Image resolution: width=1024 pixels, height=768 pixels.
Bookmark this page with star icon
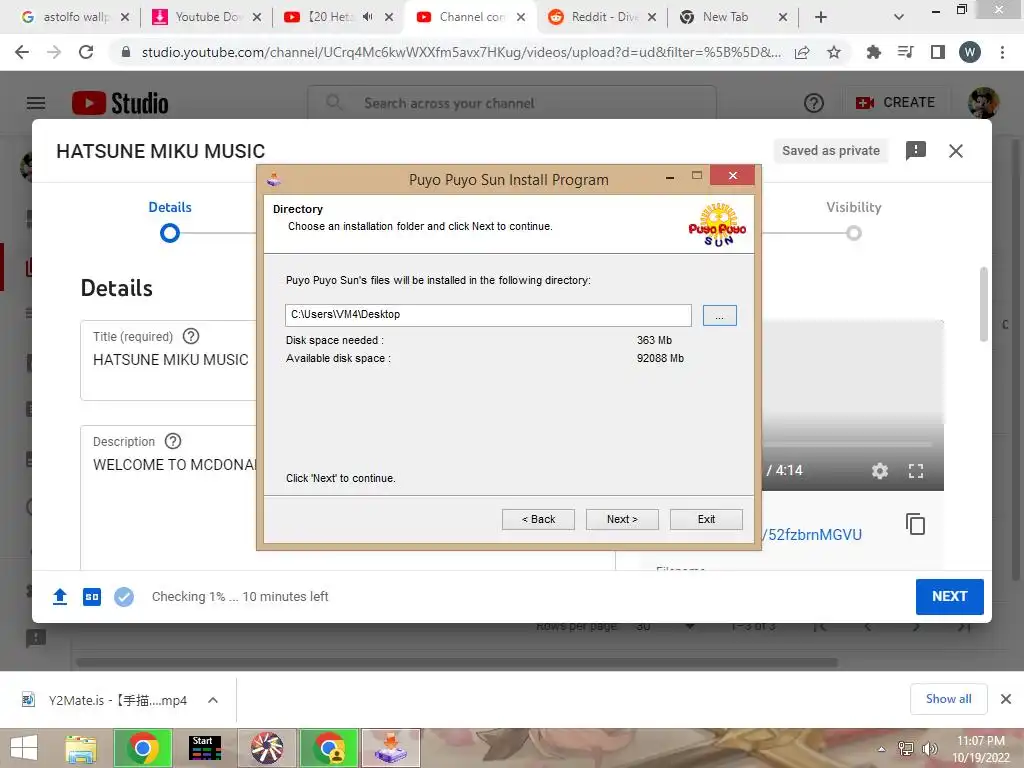click(x=834, y=52)
